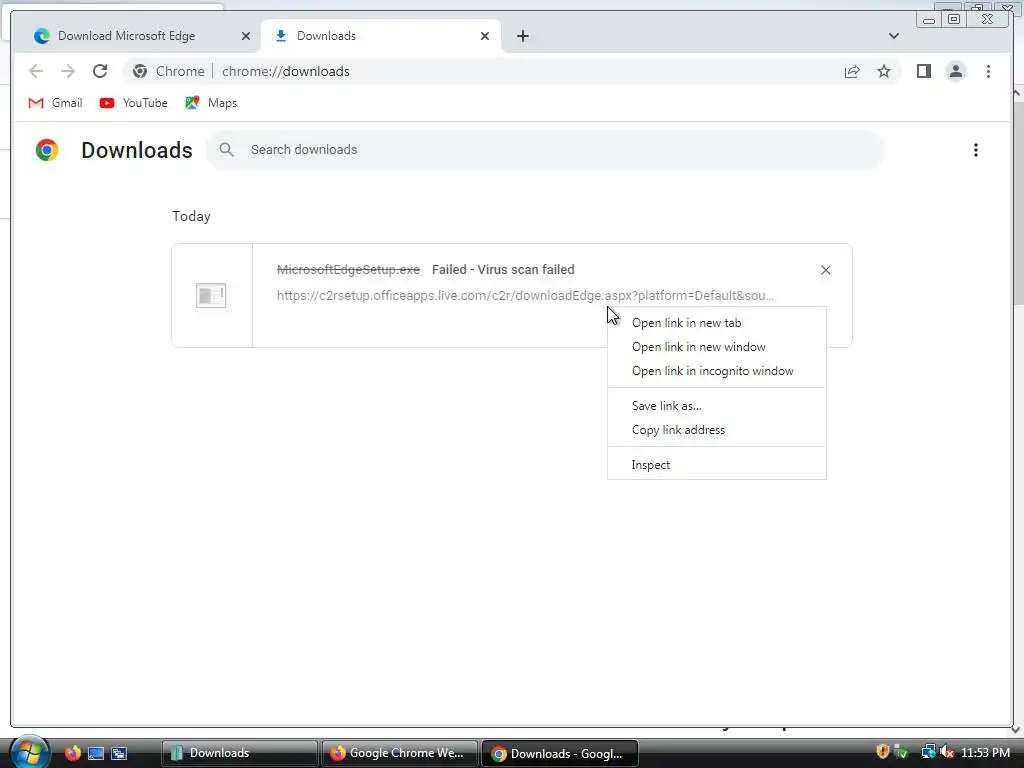1024x768 pixels.
Task: Open the Downloads page more-actions menu
Action: (x=976, y=150)
